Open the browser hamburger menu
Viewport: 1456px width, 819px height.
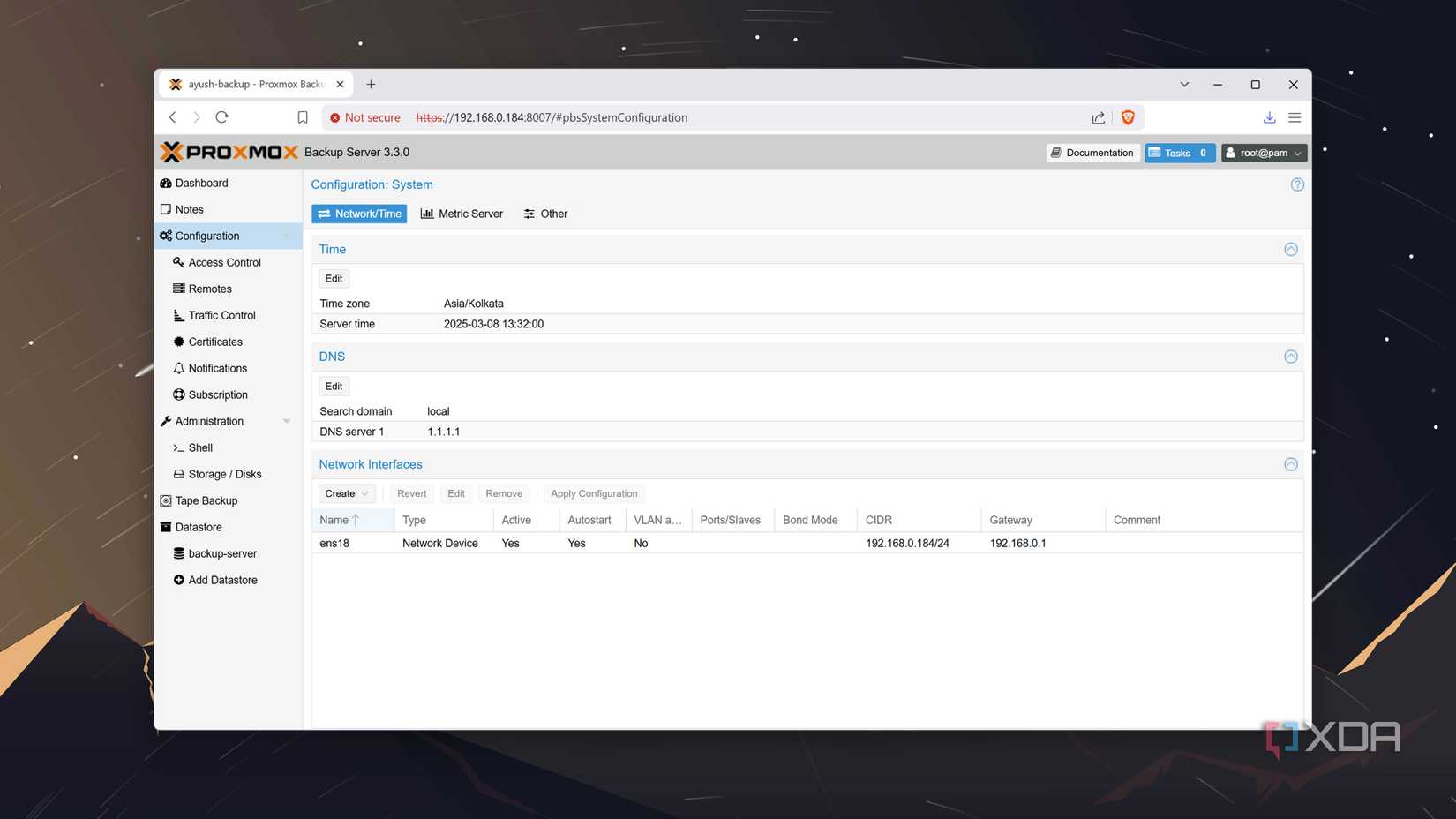click(1295, 117)
